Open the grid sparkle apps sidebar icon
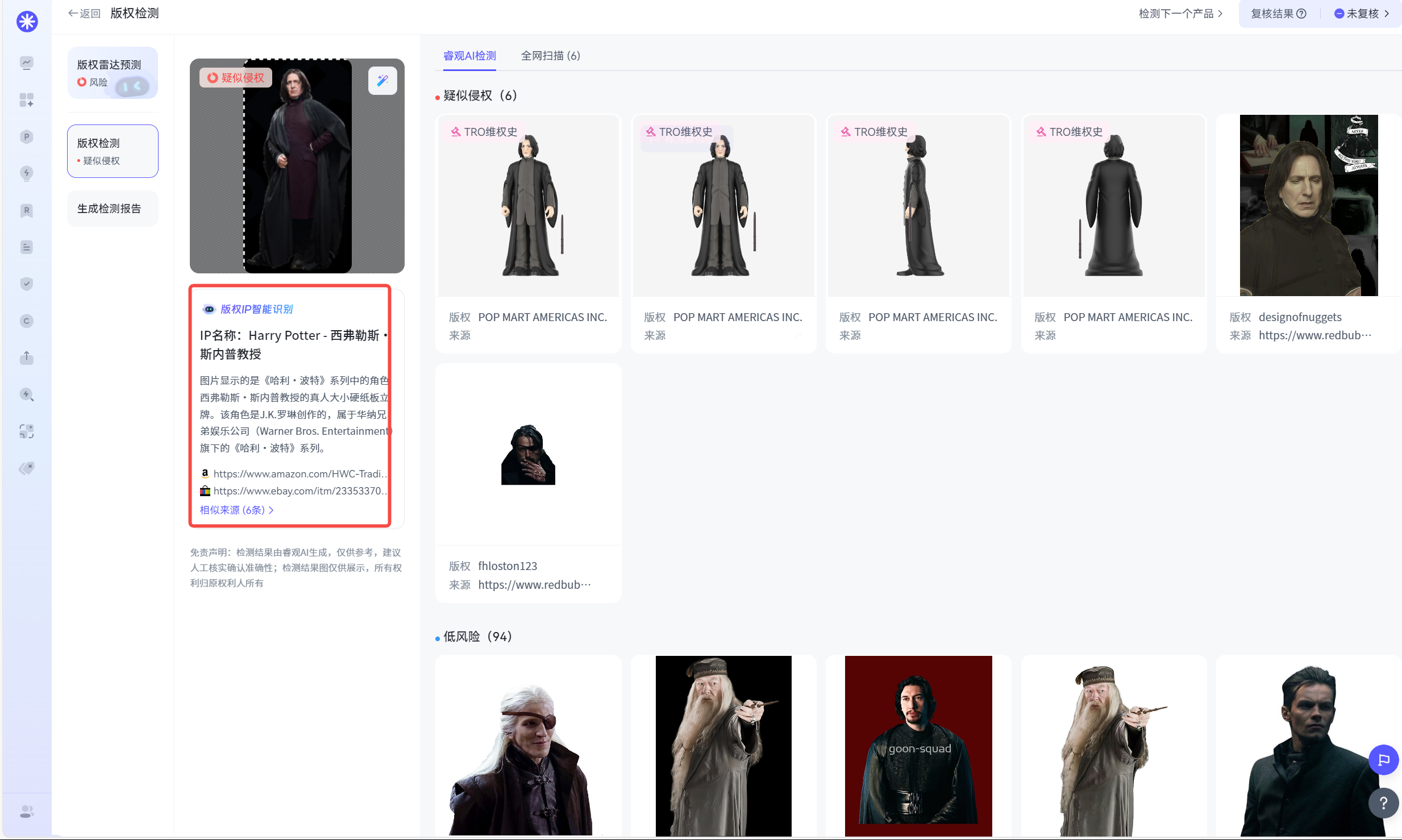1402x840 pixels. point(27,100)
